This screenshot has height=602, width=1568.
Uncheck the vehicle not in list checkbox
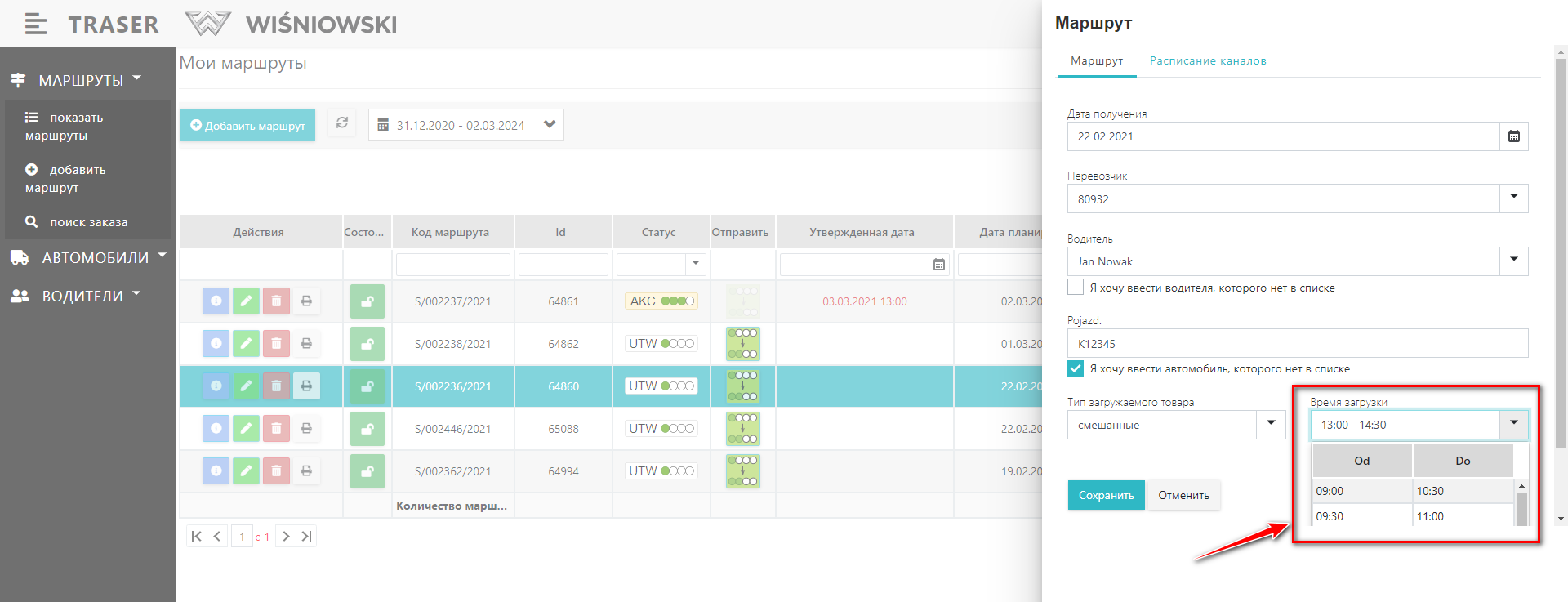(x=1076, y=368)
